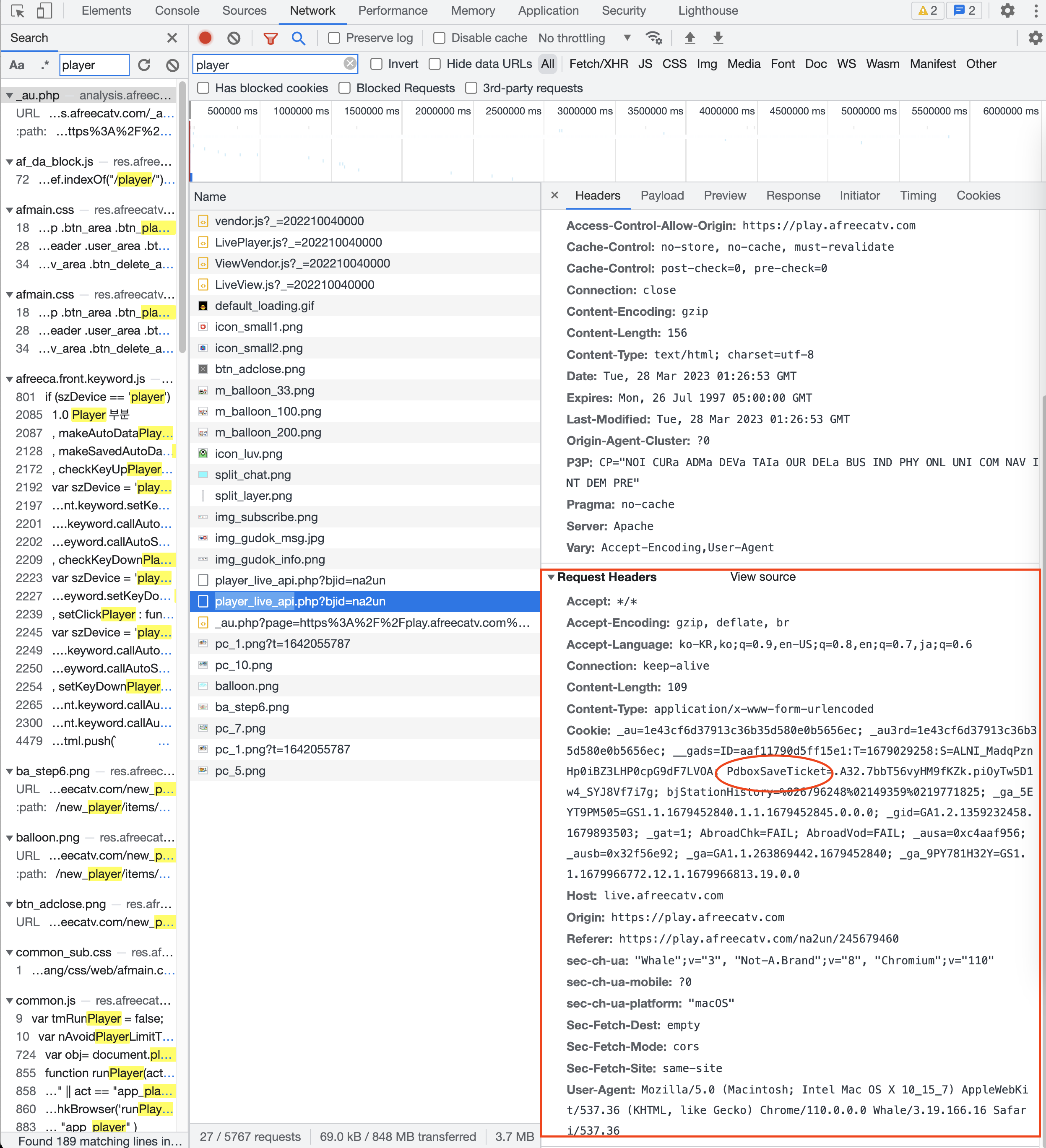Click the import HAR upload arrow icon
Screen dimensions: 1046x1148
point(690,38)
